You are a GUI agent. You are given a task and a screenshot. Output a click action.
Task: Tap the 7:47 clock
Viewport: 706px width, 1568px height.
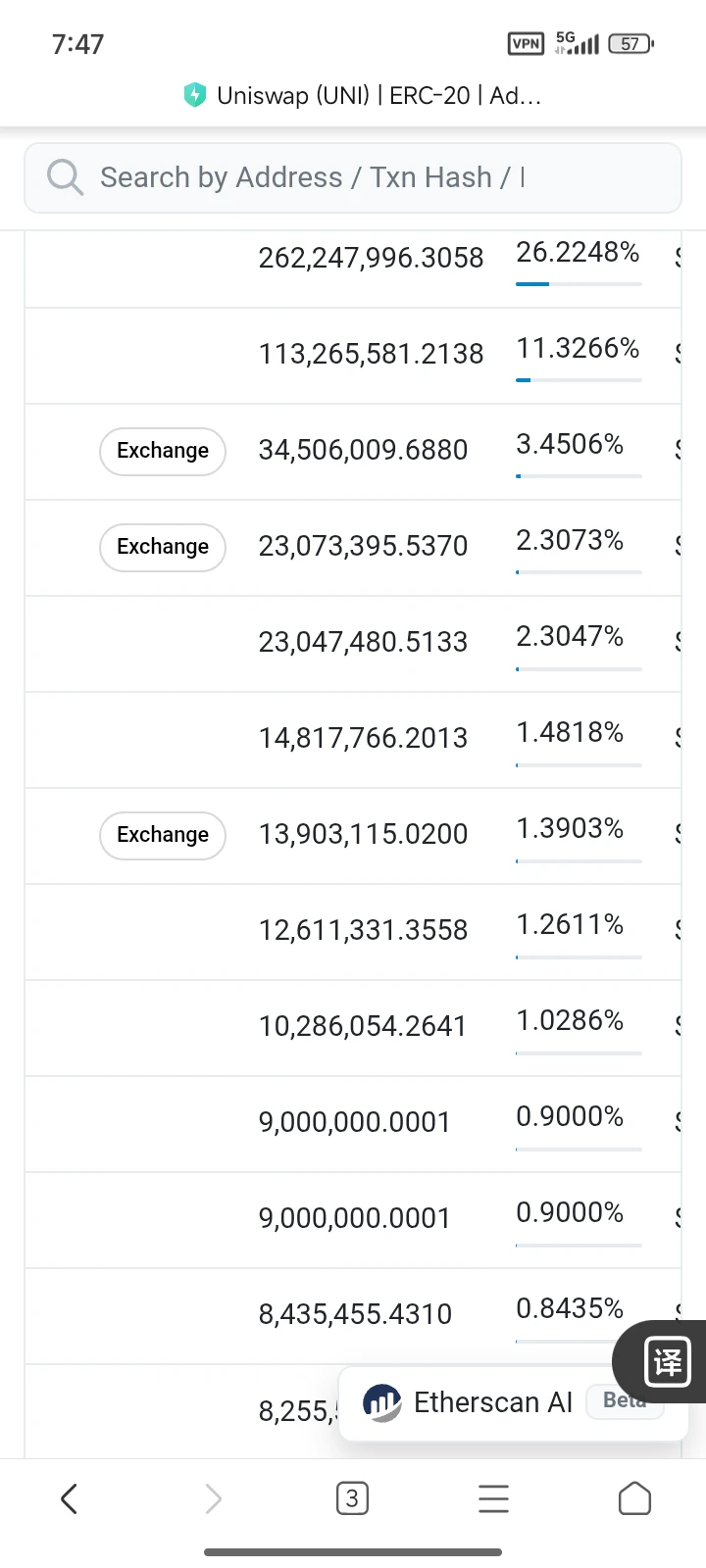click(77, 44)
